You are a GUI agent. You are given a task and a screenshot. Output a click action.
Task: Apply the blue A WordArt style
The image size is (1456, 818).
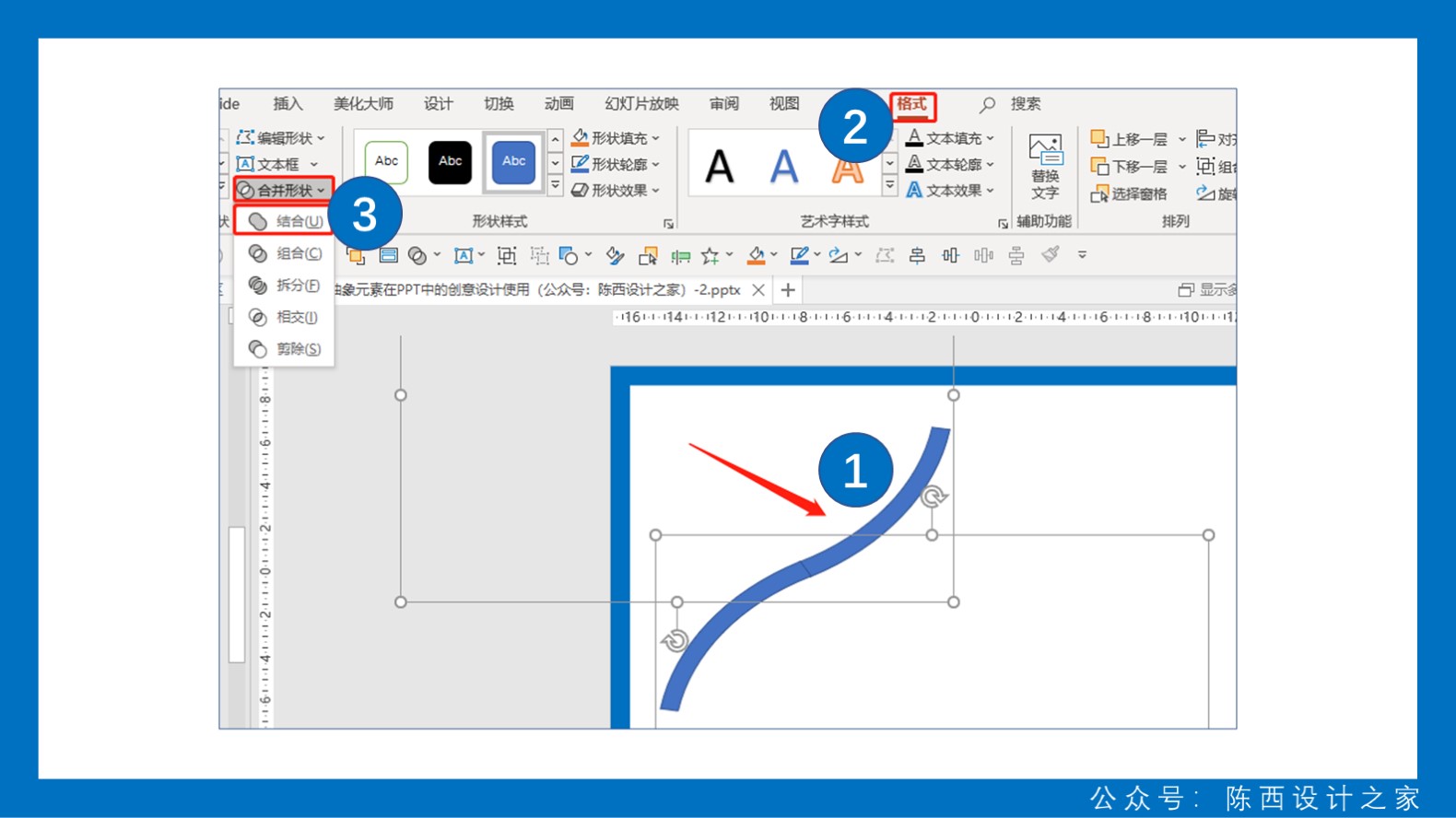(784, 167)
